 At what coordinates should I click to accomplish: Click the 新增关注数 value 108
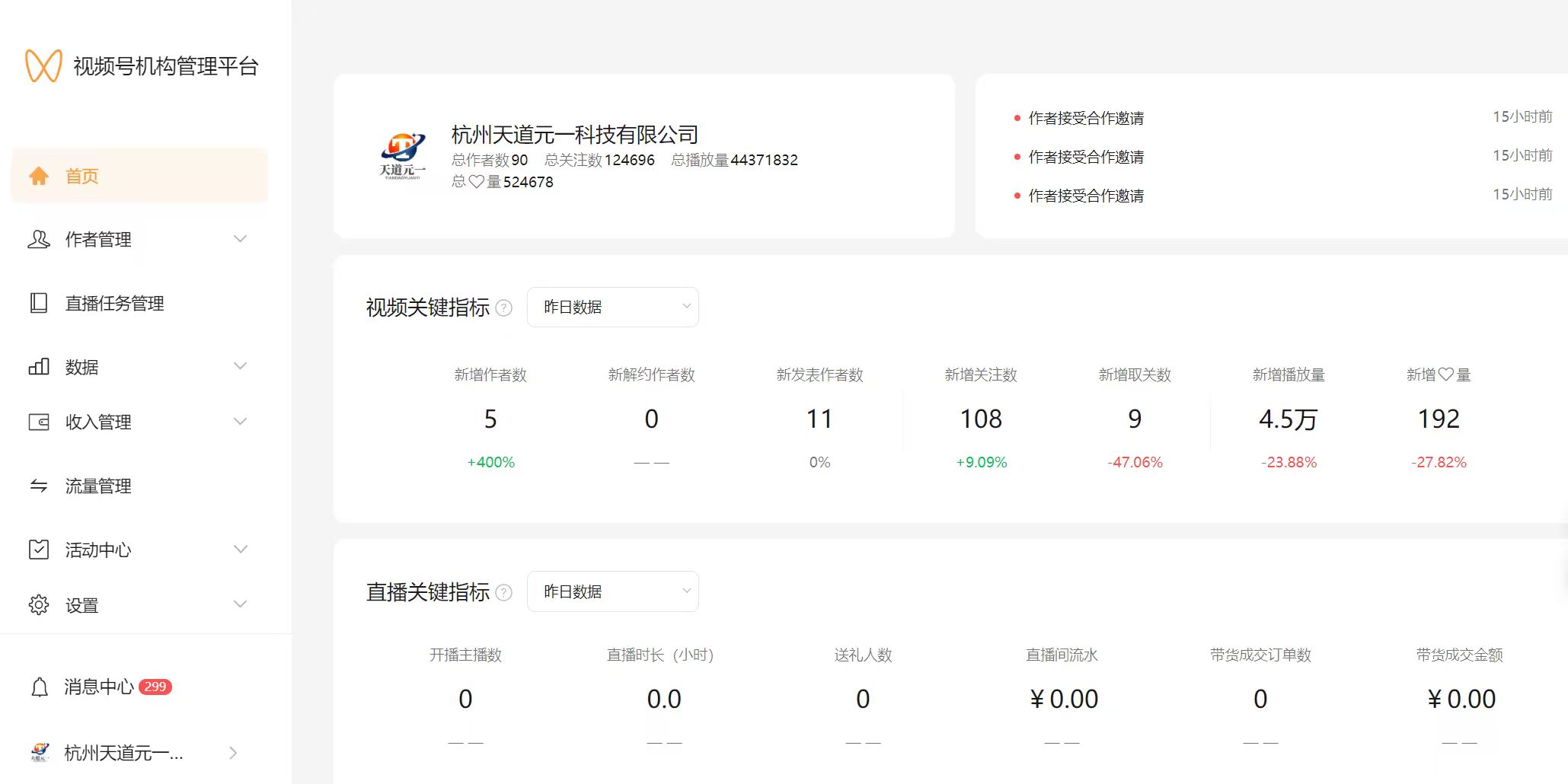click(981, 419)
